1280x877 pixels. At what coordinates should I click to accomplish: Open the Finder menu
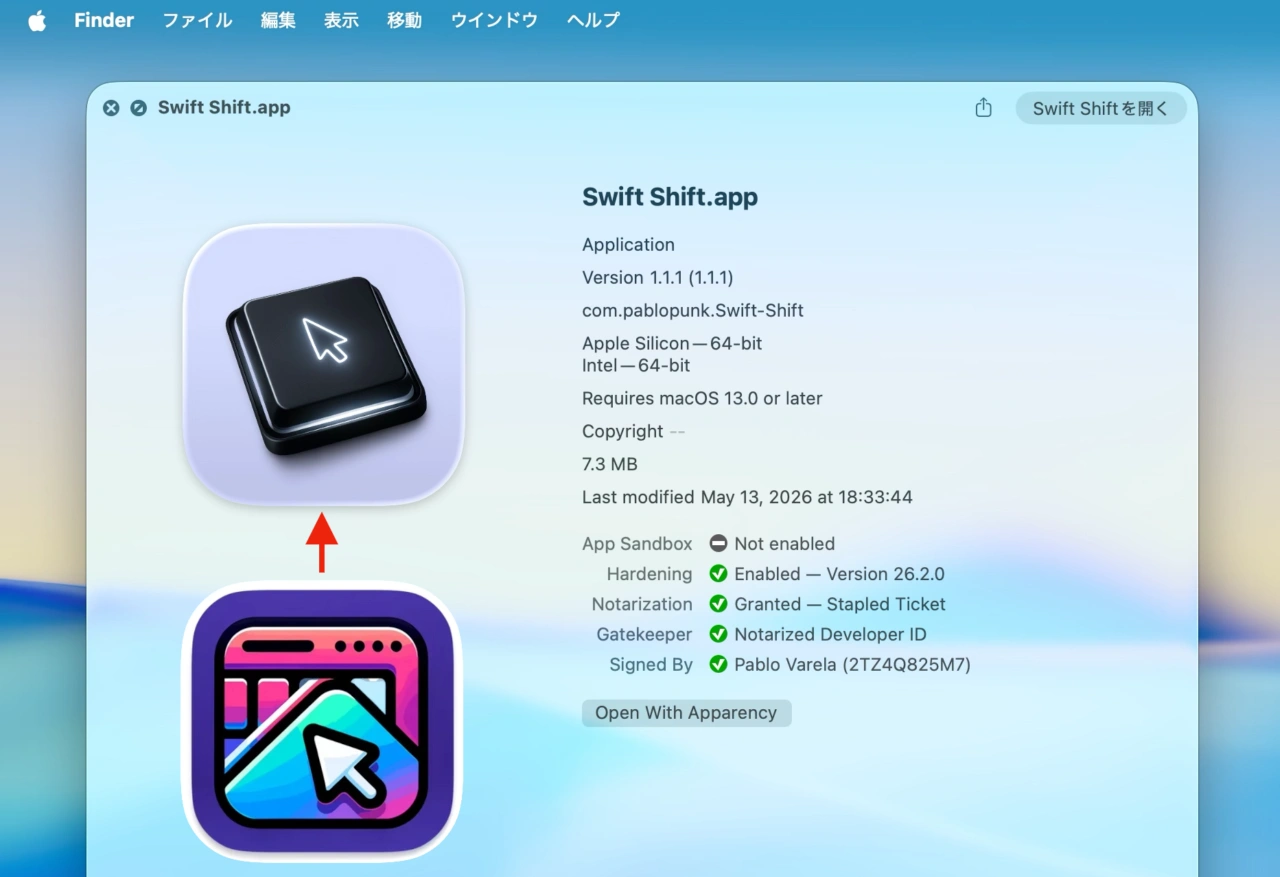point(104,20)
